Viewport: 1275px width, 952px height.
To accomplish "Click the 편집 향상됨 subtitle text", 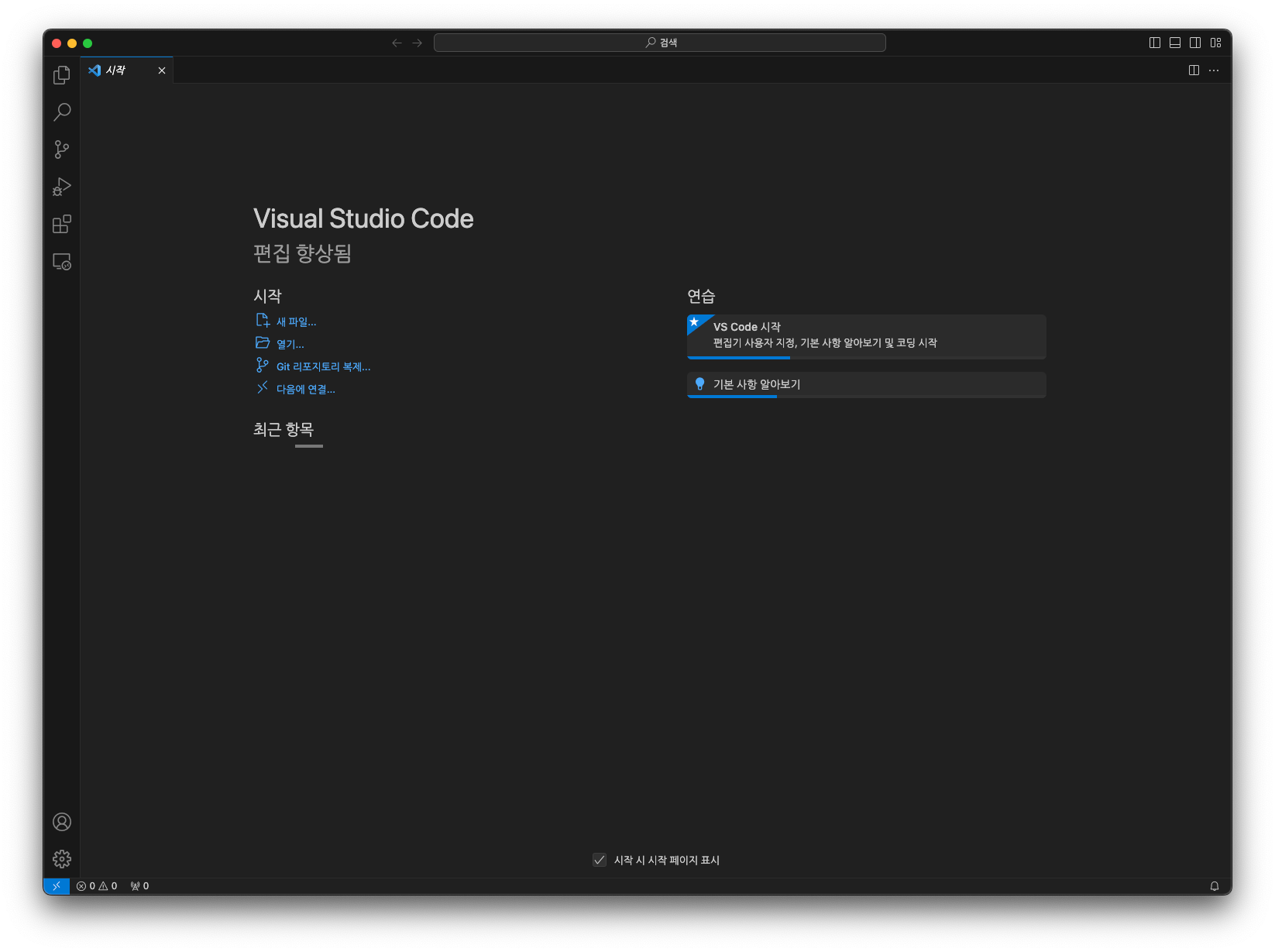I will [303, 253].
